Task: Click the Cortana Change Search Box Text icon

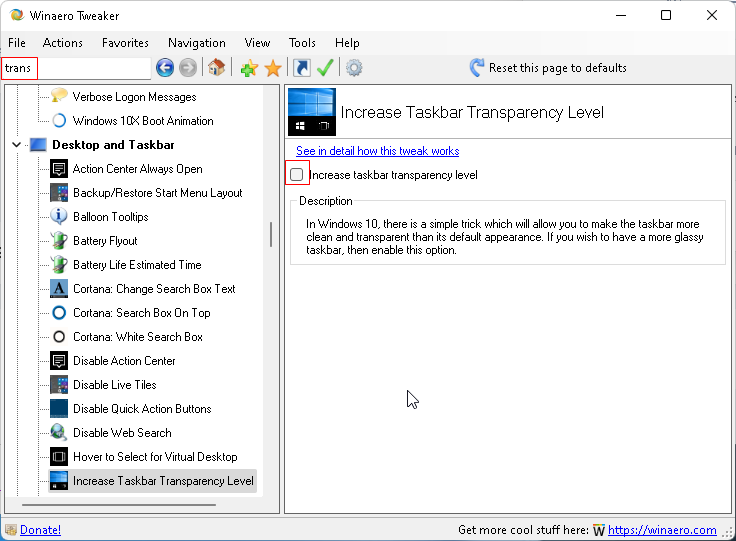Action: point(59,289)
